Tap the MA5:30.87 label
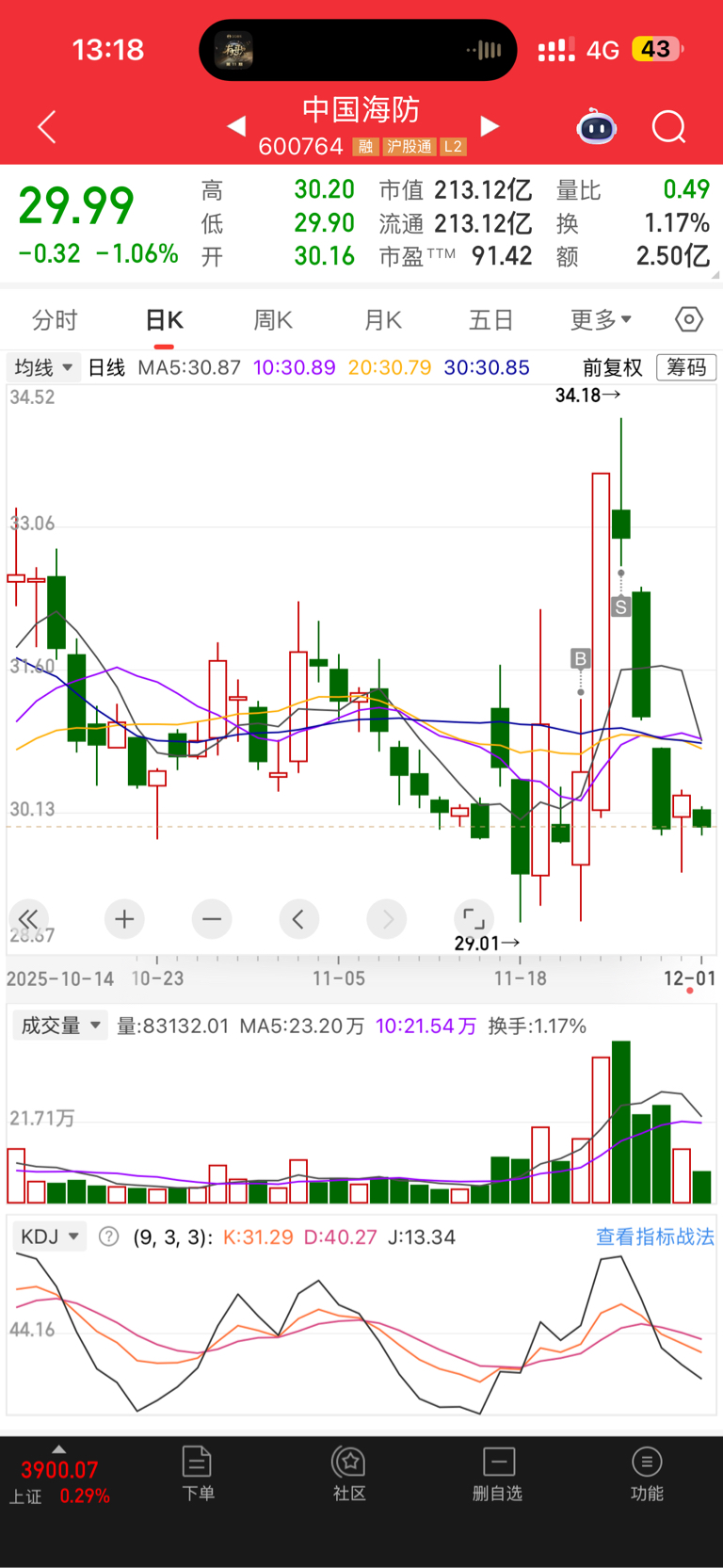The width and height of the screenshot is (723, 1568). (189, 367)
